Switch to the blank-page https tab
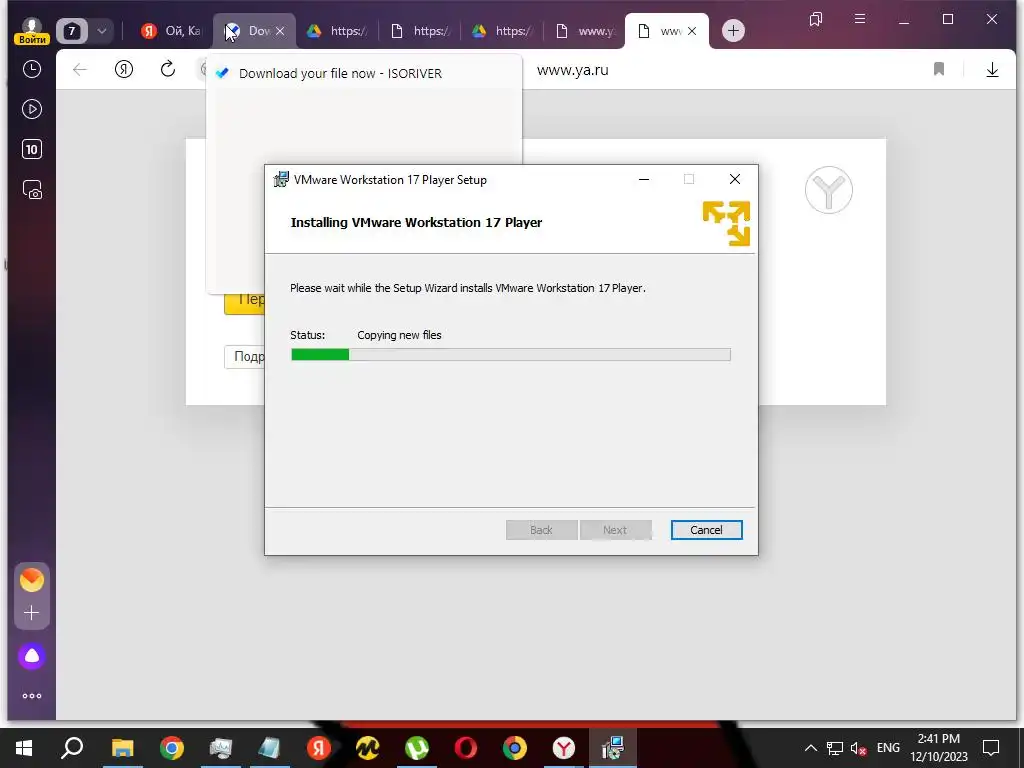This screenshot has height=768, width=1024. coord(420,31)
